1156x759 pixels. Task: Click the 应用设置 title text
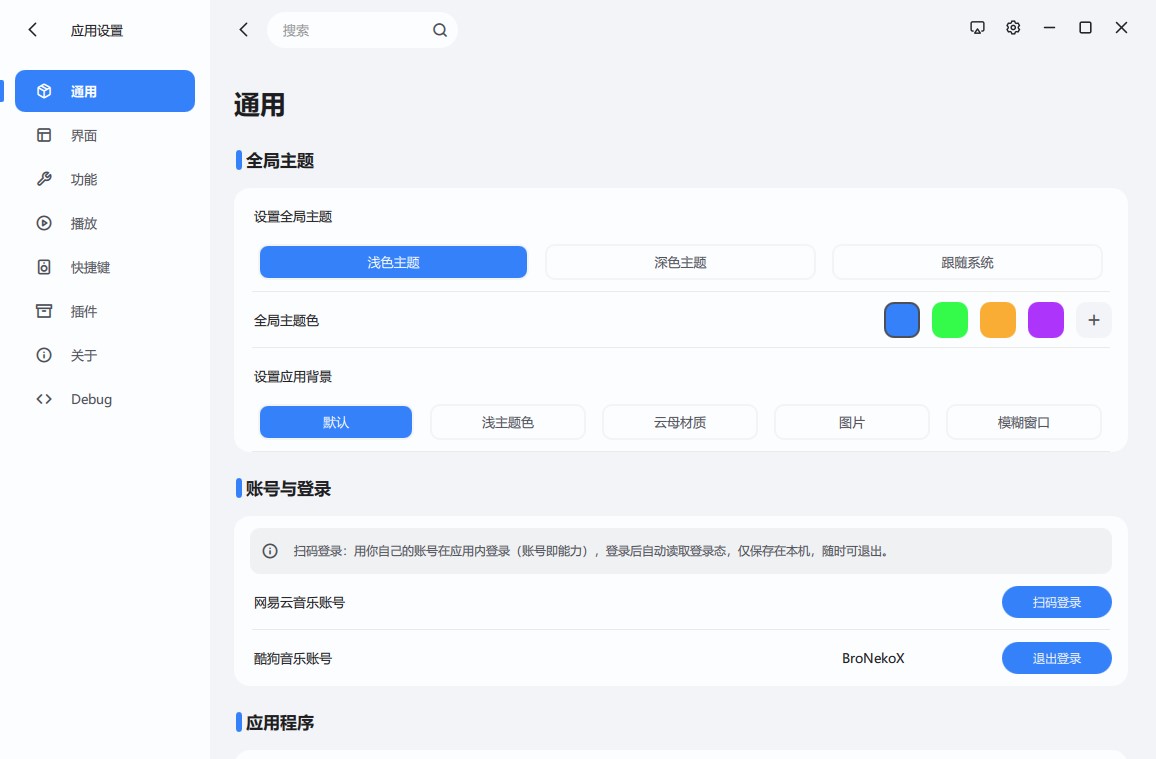(97, 30)
